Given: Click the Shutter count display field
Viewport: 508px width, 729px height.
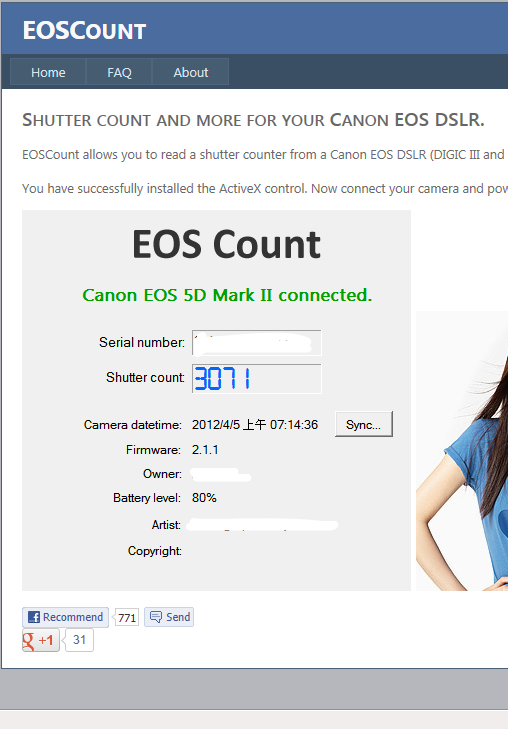Looking at the screenshot, I should coord(257,378).
